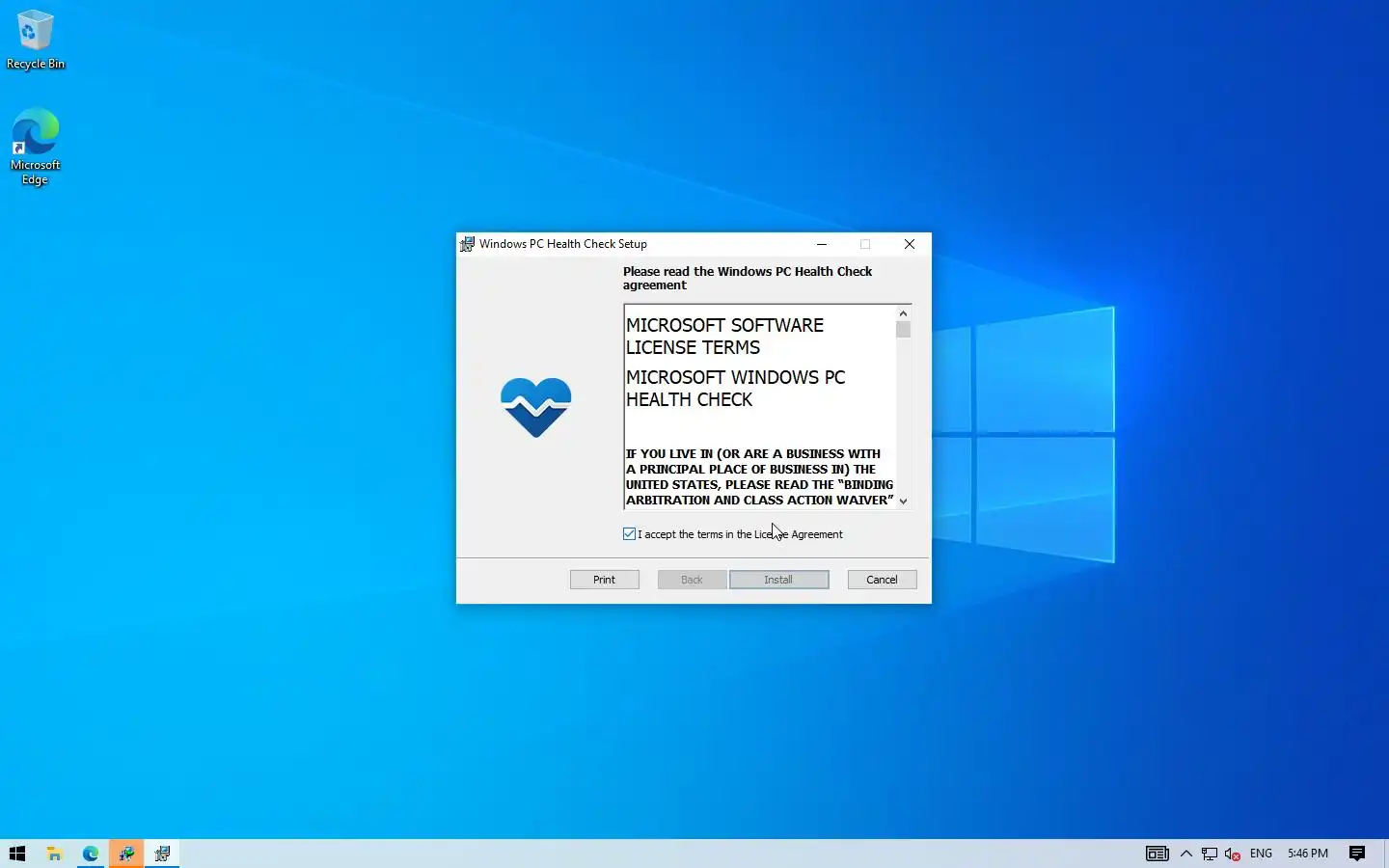
Task: Open the network status tray icon
Action: pos(1210,854)
